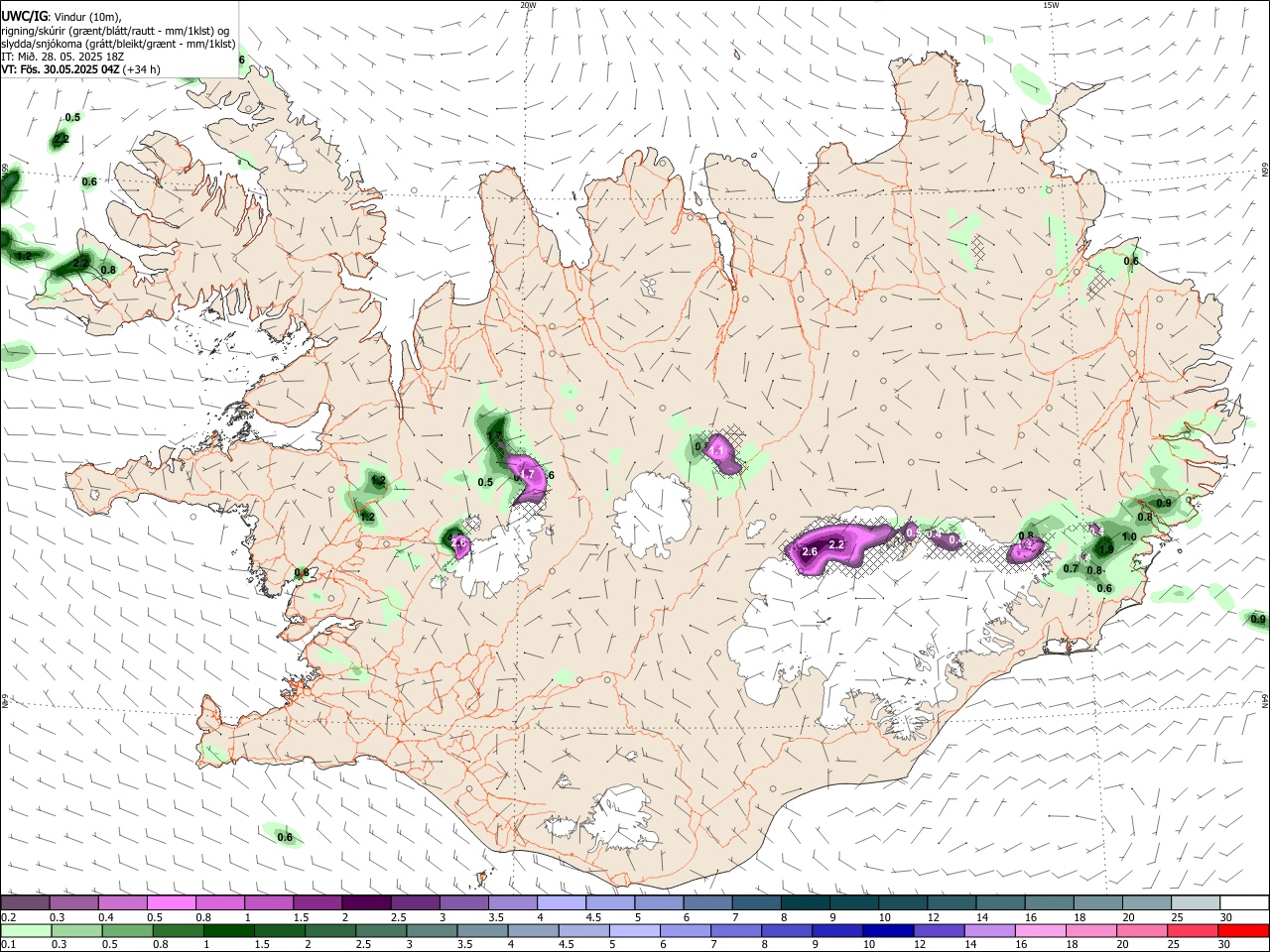The image size is (1270, 952).
Task: Select the pale gray 25 swatch, top row
Action: (1196, 902)
